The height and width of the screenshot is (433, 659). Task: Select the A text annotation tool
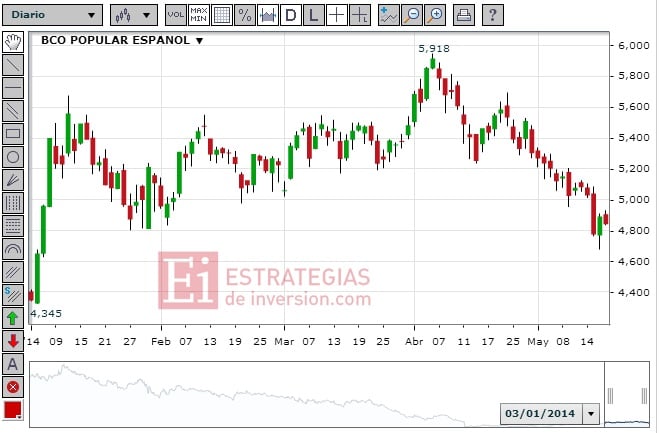click(13, 364)
